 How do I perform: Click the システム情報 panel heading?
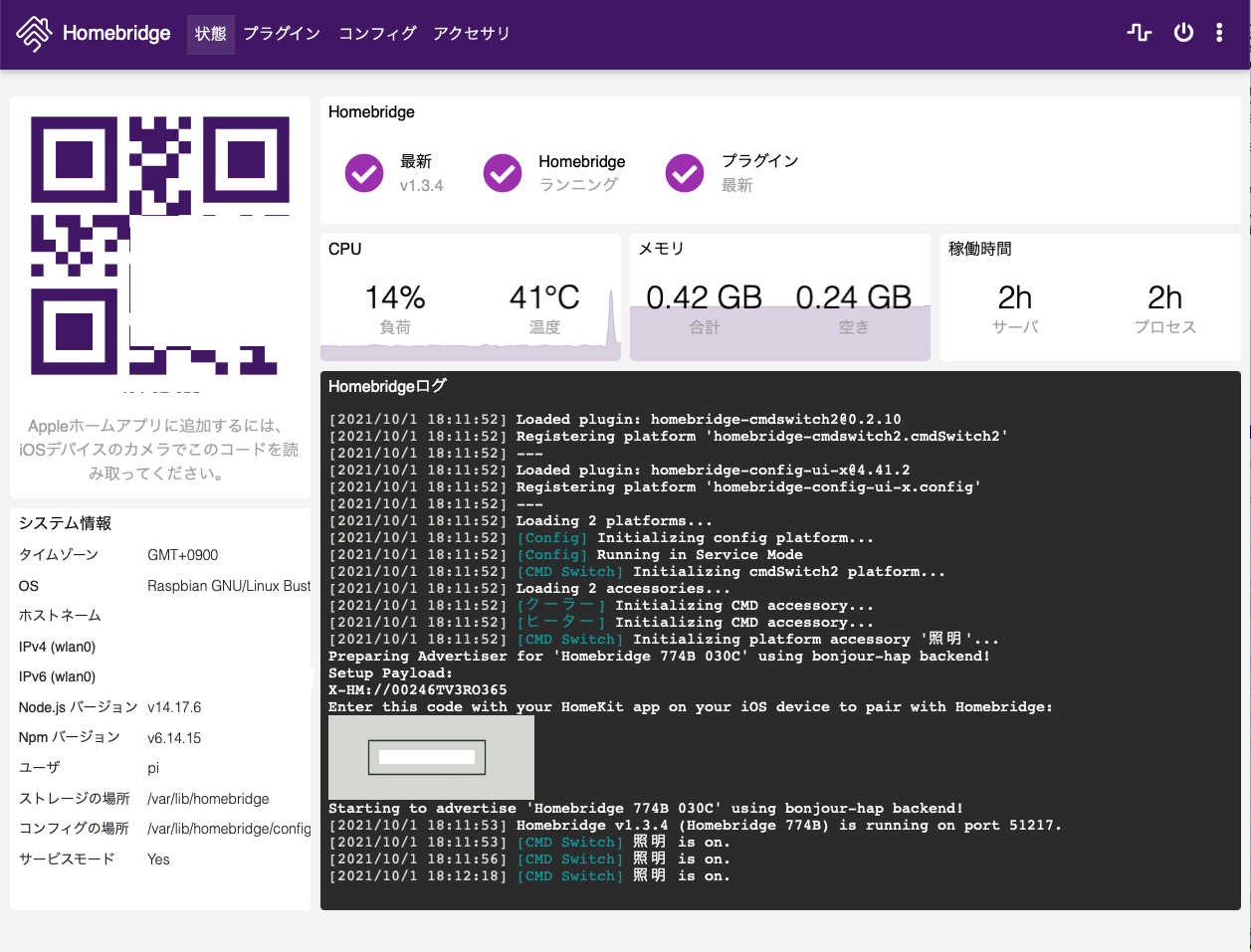[65, 523]
